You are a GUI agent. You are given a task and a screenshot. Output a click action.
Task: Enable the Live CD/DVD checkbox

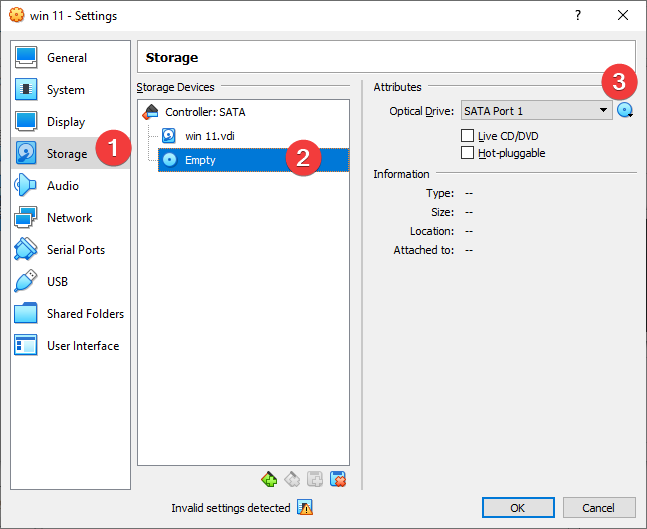467,135
